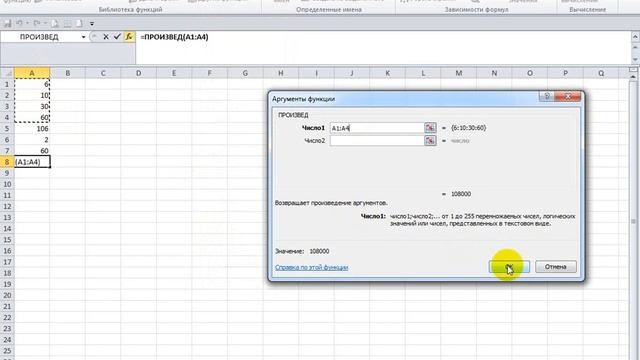Open the Справка по этой функции link
Screen dimensions: 640x360
[311, 267]
